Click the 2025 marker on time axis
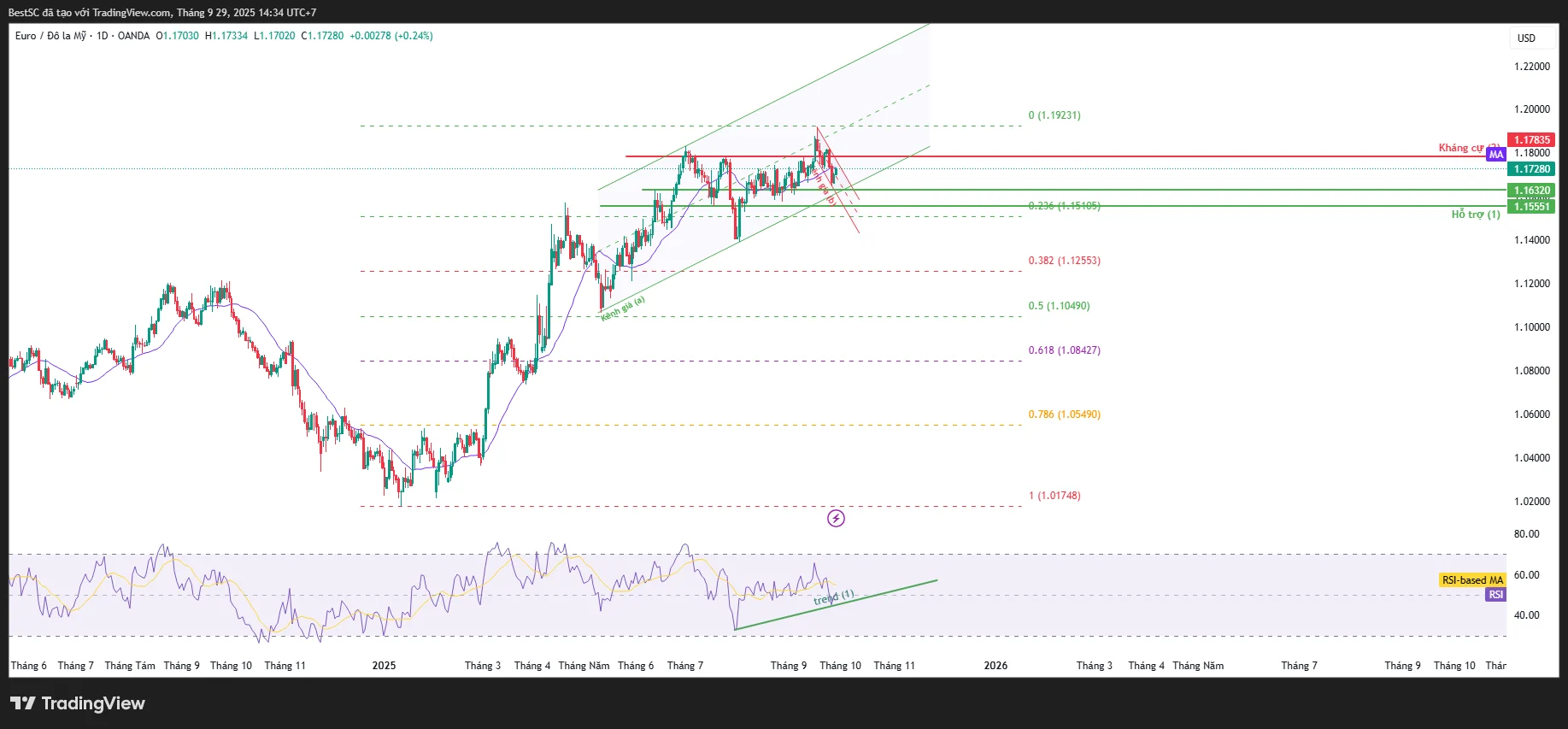Image resolution: width=1568 pixels, height=729 pixels. (x=384, y=666)
